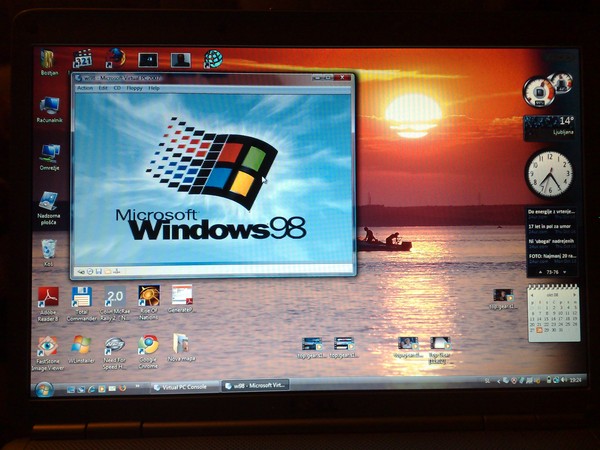The width and height of the screenshot is (600, 450).
Task: Go to previous month in calendar gadget
Action: click(x=532, y=295)
